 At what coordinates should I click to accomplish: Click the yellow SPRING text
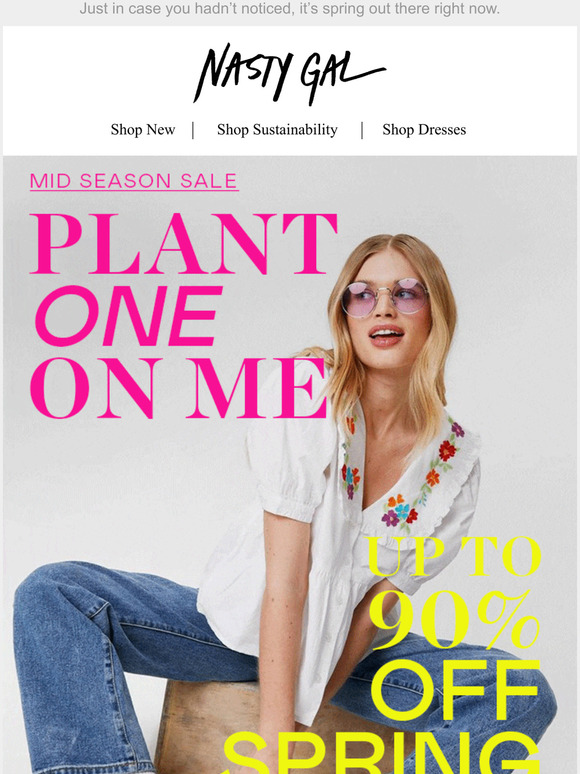coord(382,753)
